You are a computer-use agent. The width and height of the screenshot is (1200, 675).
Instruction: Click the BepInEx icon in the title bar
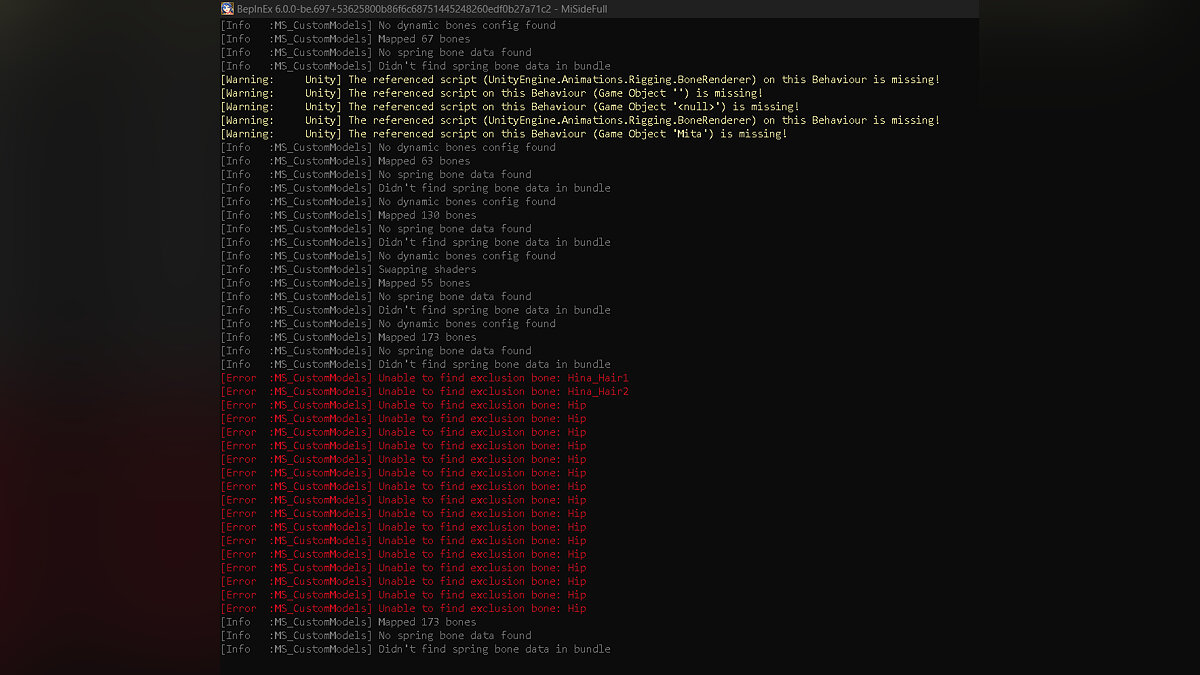[x=227, y=9]
